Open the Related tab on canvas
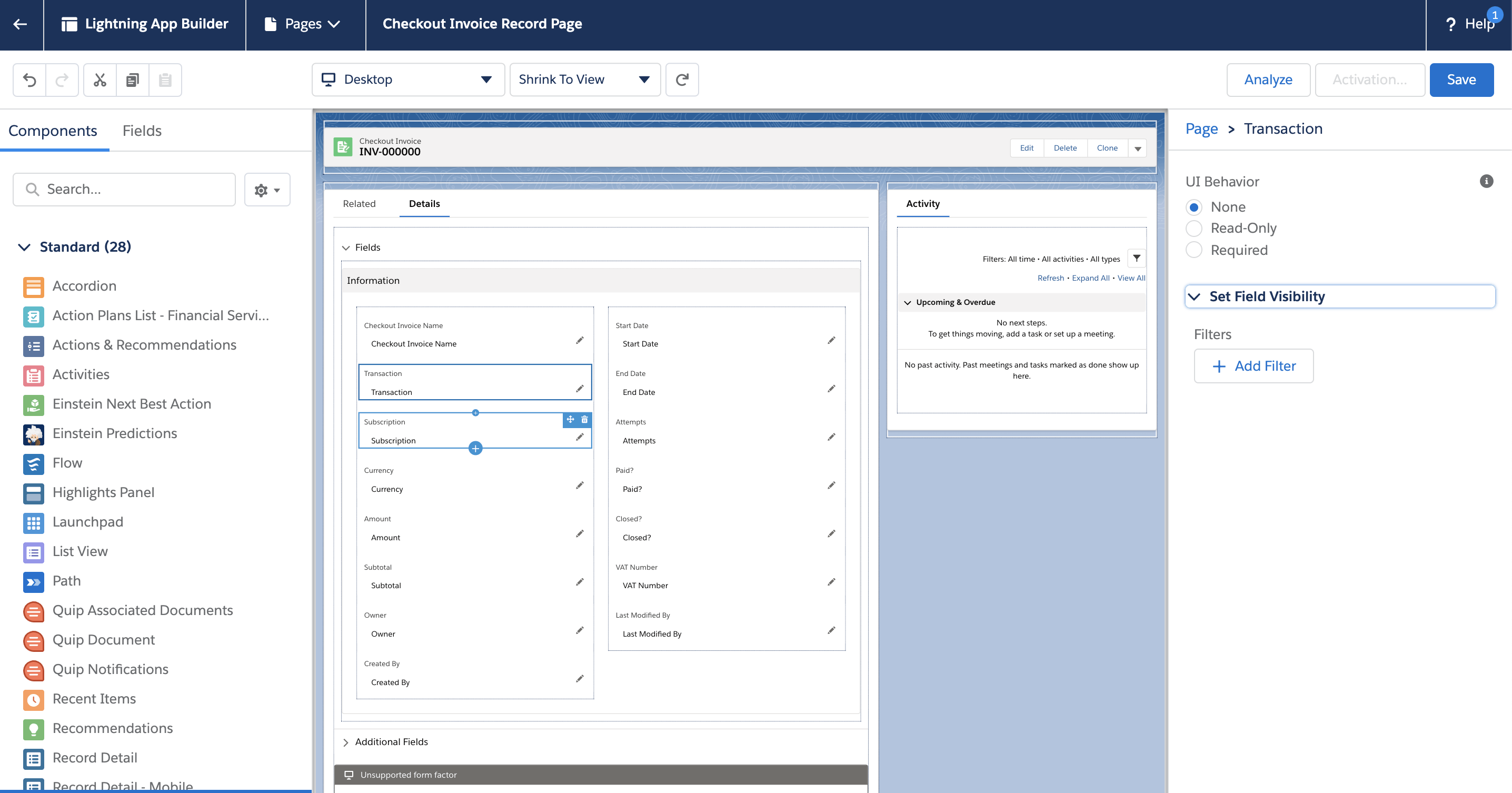Viewport: 1512px width, 793px height. tap(359, 204)
